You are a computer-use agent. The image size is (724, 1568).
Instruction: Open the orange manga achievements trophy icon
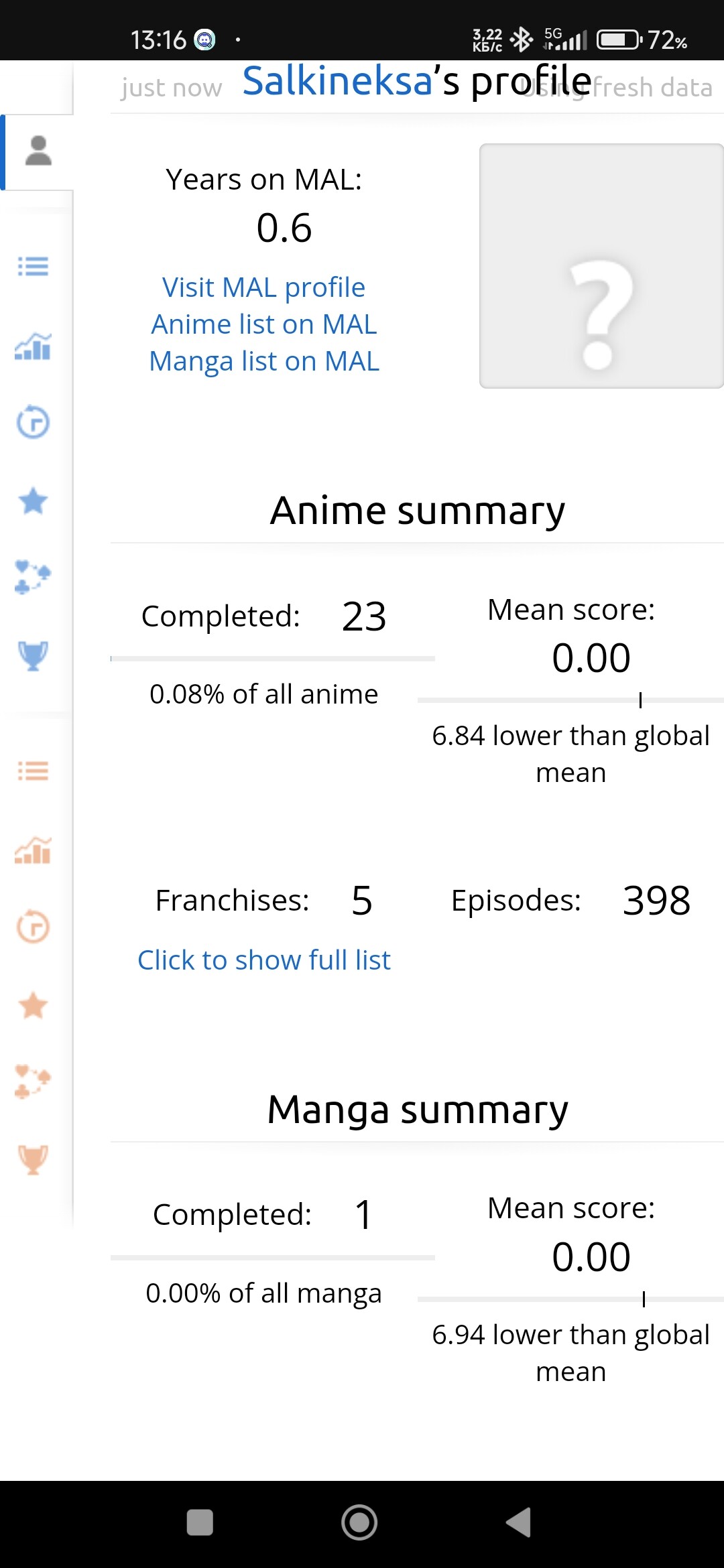pos(33,1159)
